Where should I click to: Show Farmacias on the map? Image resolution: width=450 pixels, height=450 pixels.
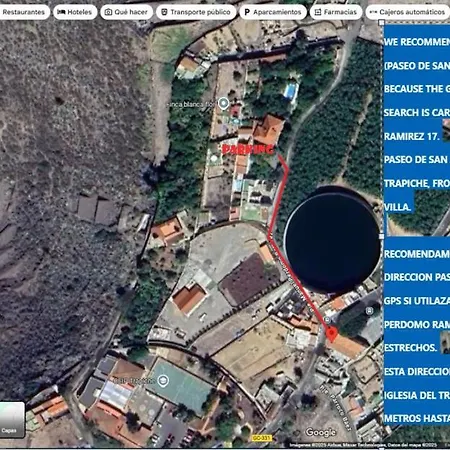click(336, 12)
